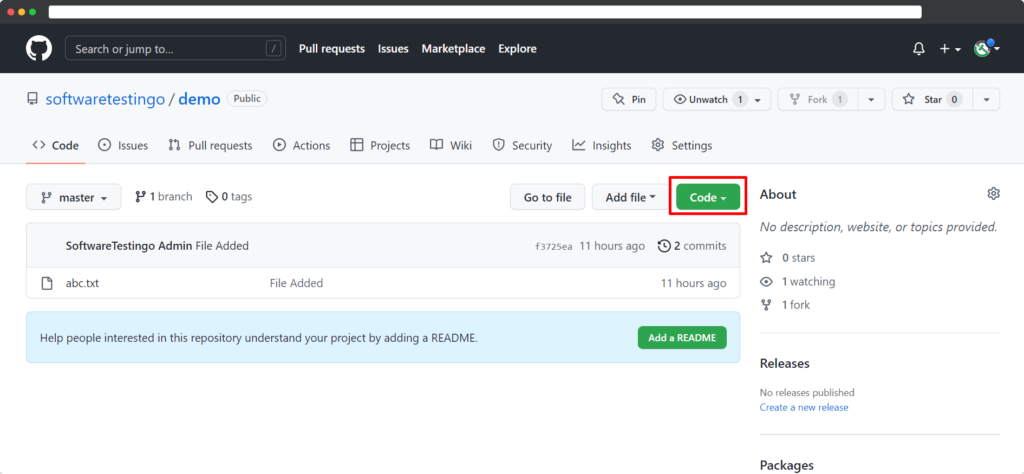View 0 tags link
The width and height of the screenshot is (1024, 474).
(229, 197)
